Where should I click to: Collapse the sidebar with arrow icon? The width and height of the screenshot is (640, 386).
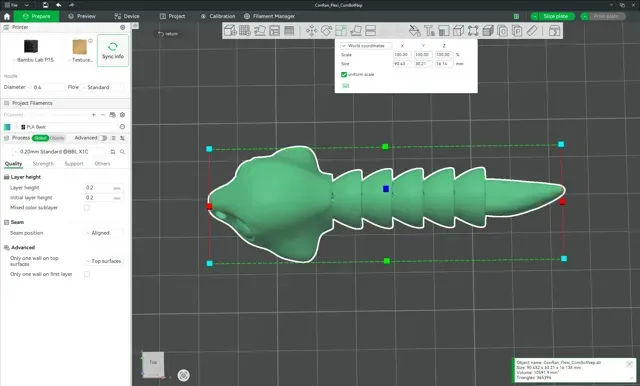pos(135,26)
